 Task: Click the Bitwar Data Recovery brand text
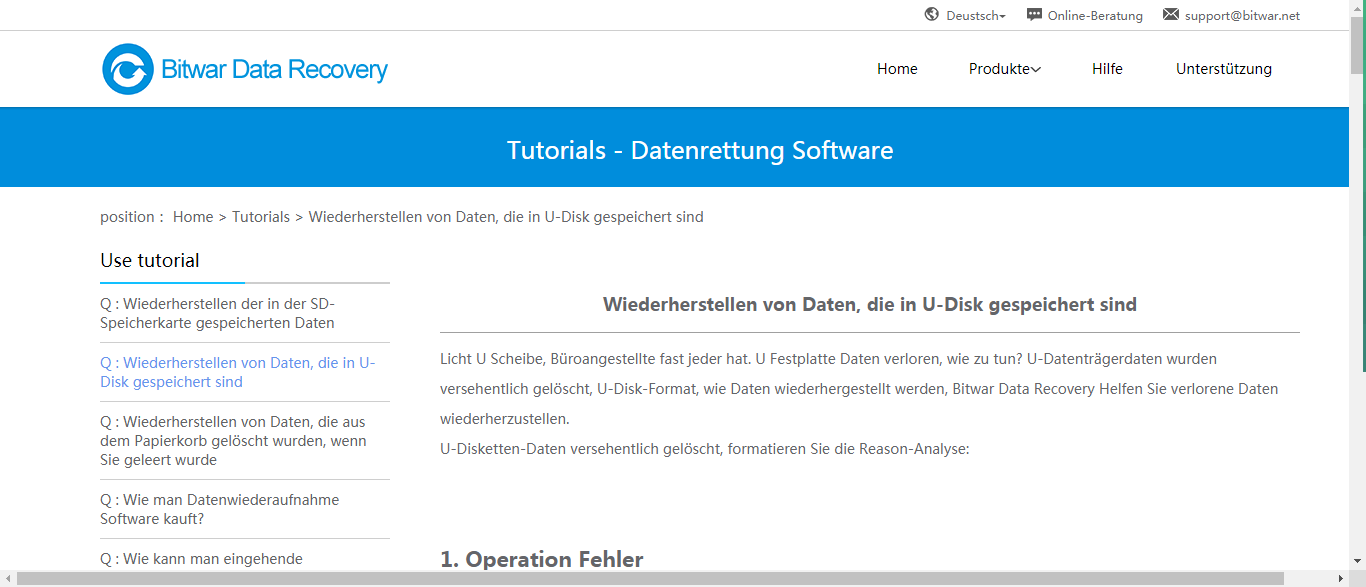coord(274,69)
